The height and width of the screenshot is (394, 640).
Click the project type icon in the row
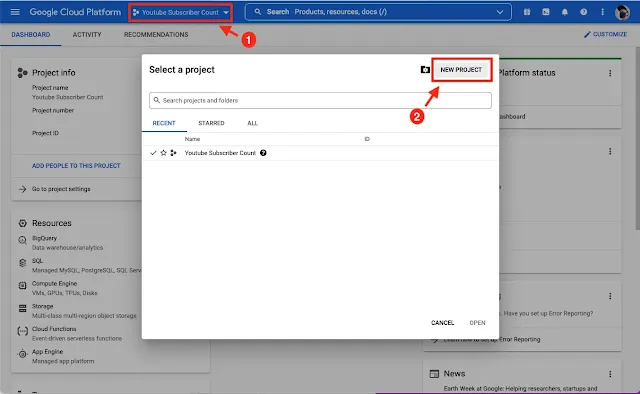point(173,153)
